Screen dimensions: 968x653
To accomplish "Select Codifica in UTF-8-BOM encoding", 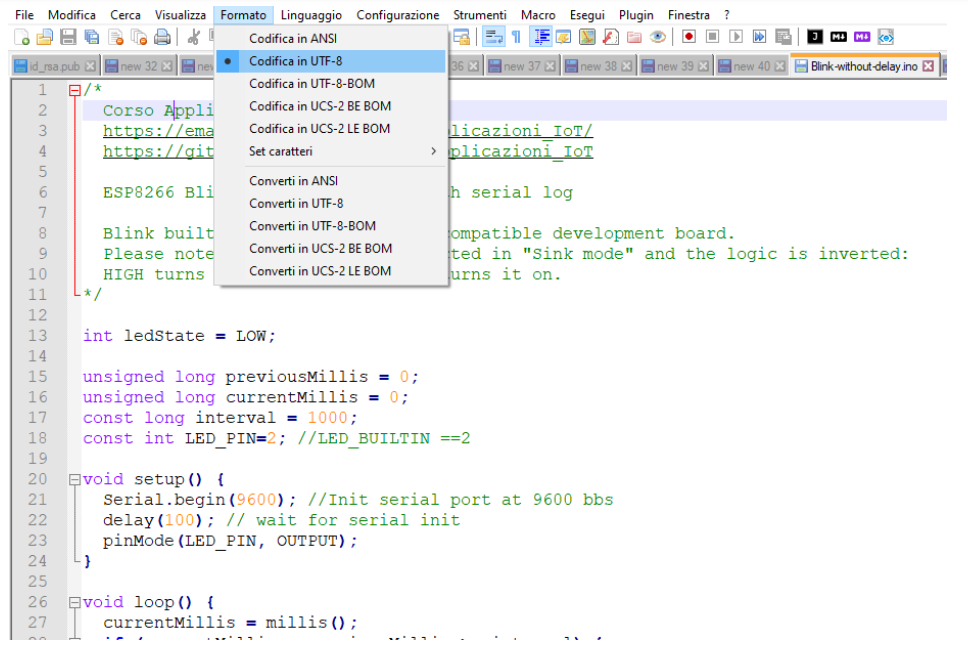I will [311, 84].
